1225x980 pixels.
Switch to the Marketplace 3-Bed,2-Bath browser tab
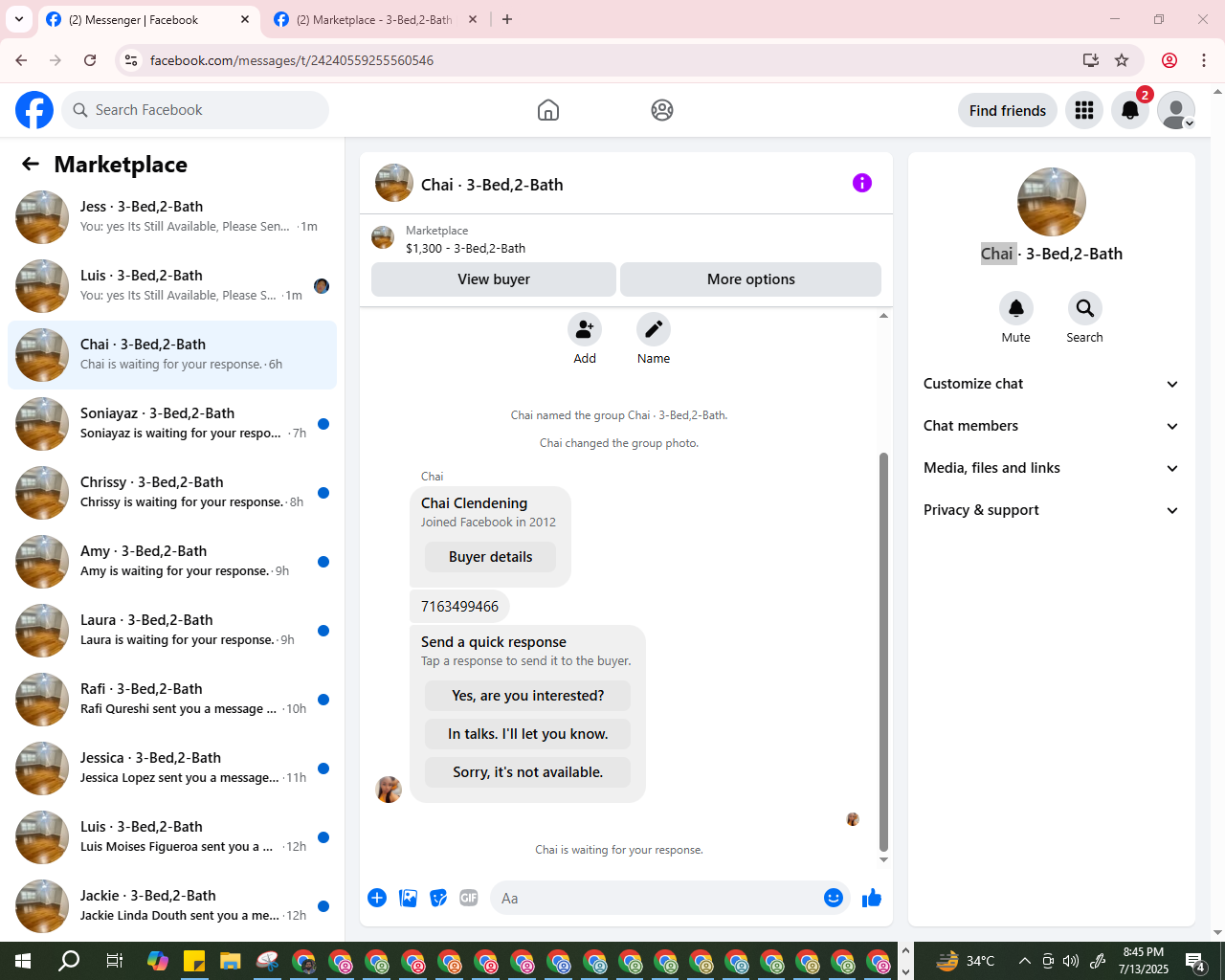tap(375, 19)
